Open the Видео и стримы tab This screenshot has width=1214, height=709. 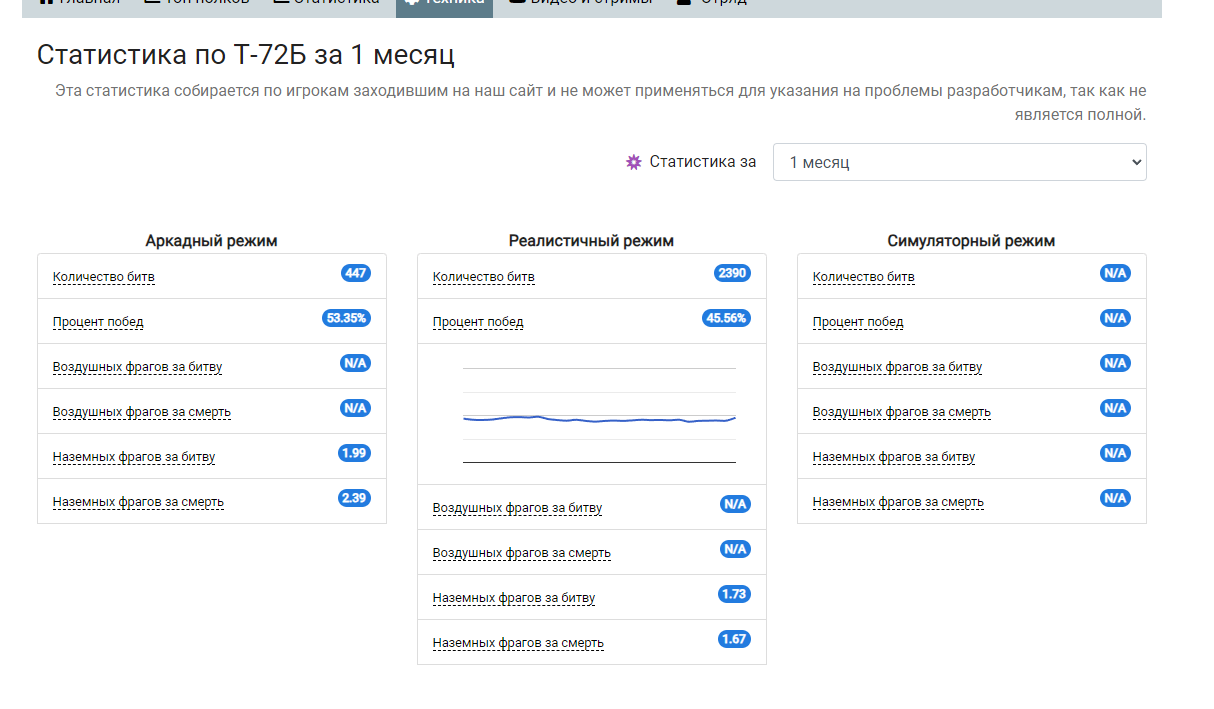pyautogui.click(x=580, y=3)
